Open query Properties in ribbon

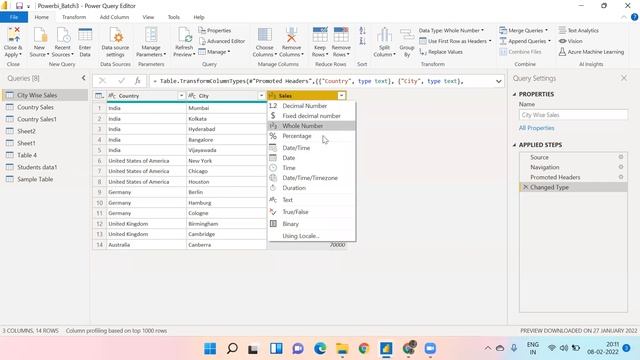point(215,31)
